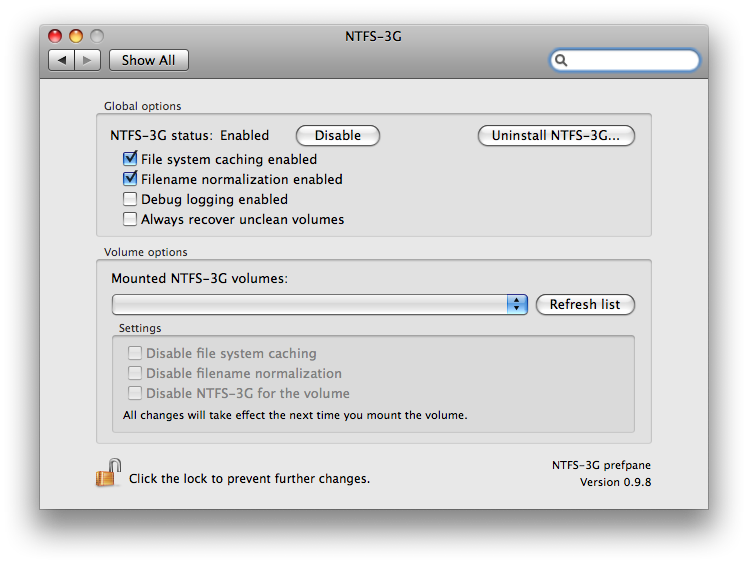Toggle Disable filename normalization checkbox

(x=135, y=373)
